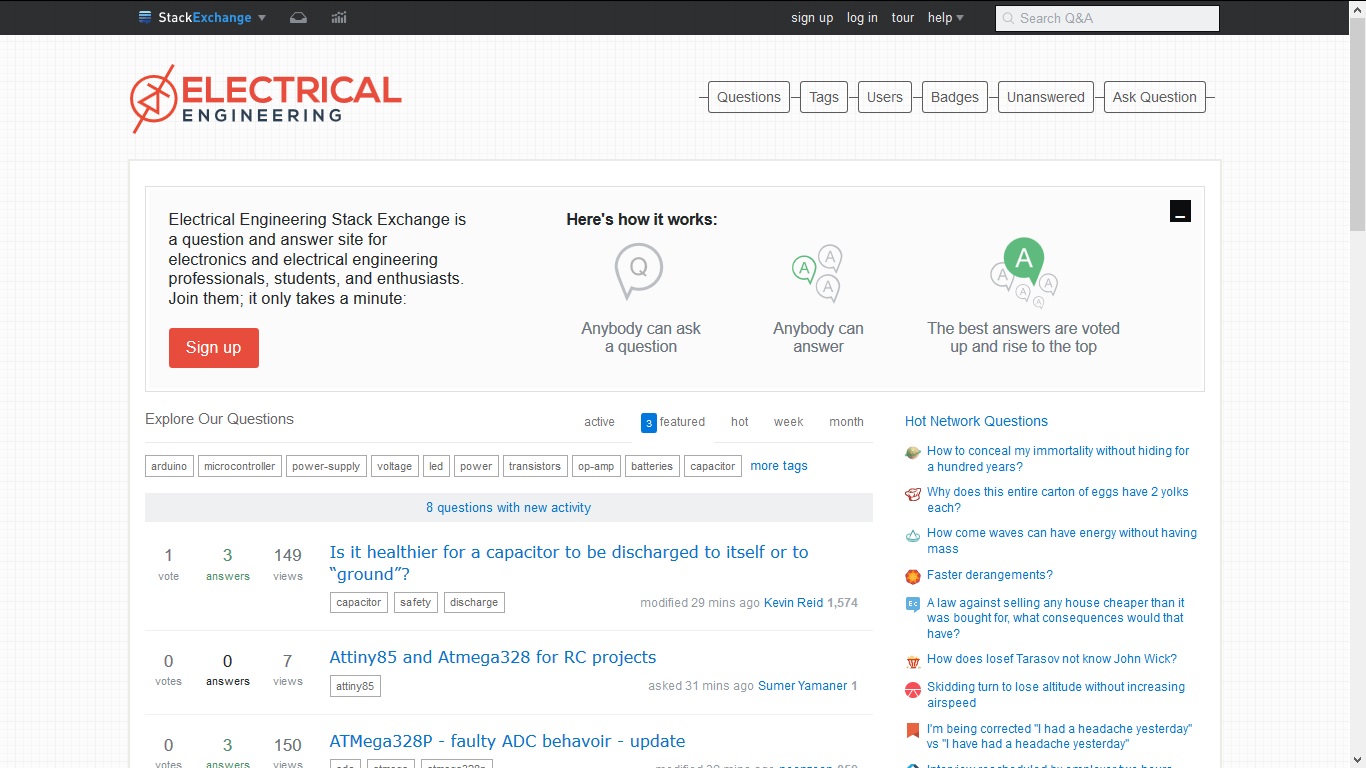1366x768 pixels.
Task: Select the batteries tag
Action: click(x=652, y=466)
